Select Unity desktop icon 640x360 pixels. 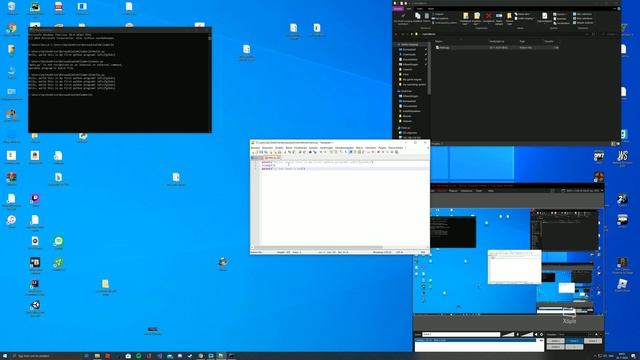35,306
